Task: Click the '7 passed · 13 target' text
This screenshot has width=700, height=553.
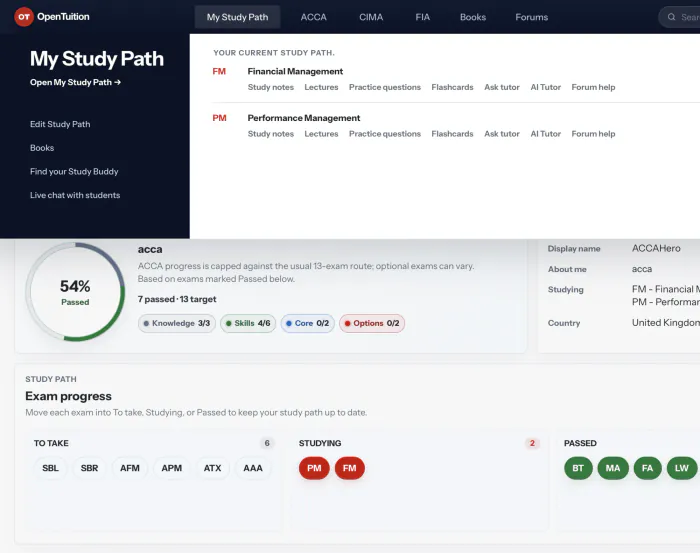Action: coord(177,299)
